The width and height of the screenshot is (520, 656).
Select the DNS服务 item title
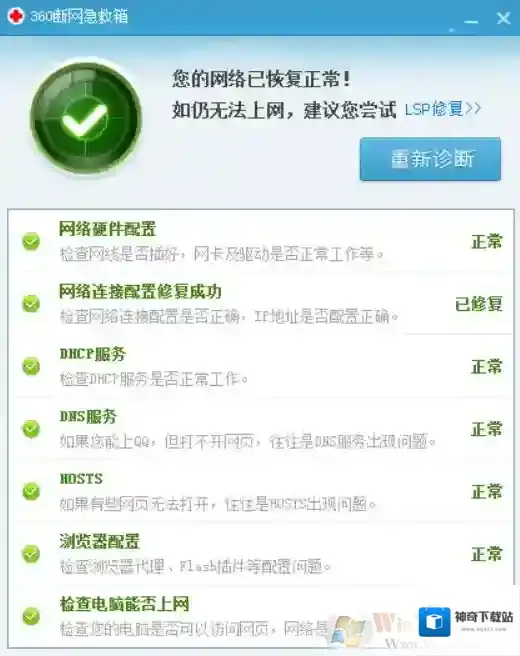tap(88, 416)
